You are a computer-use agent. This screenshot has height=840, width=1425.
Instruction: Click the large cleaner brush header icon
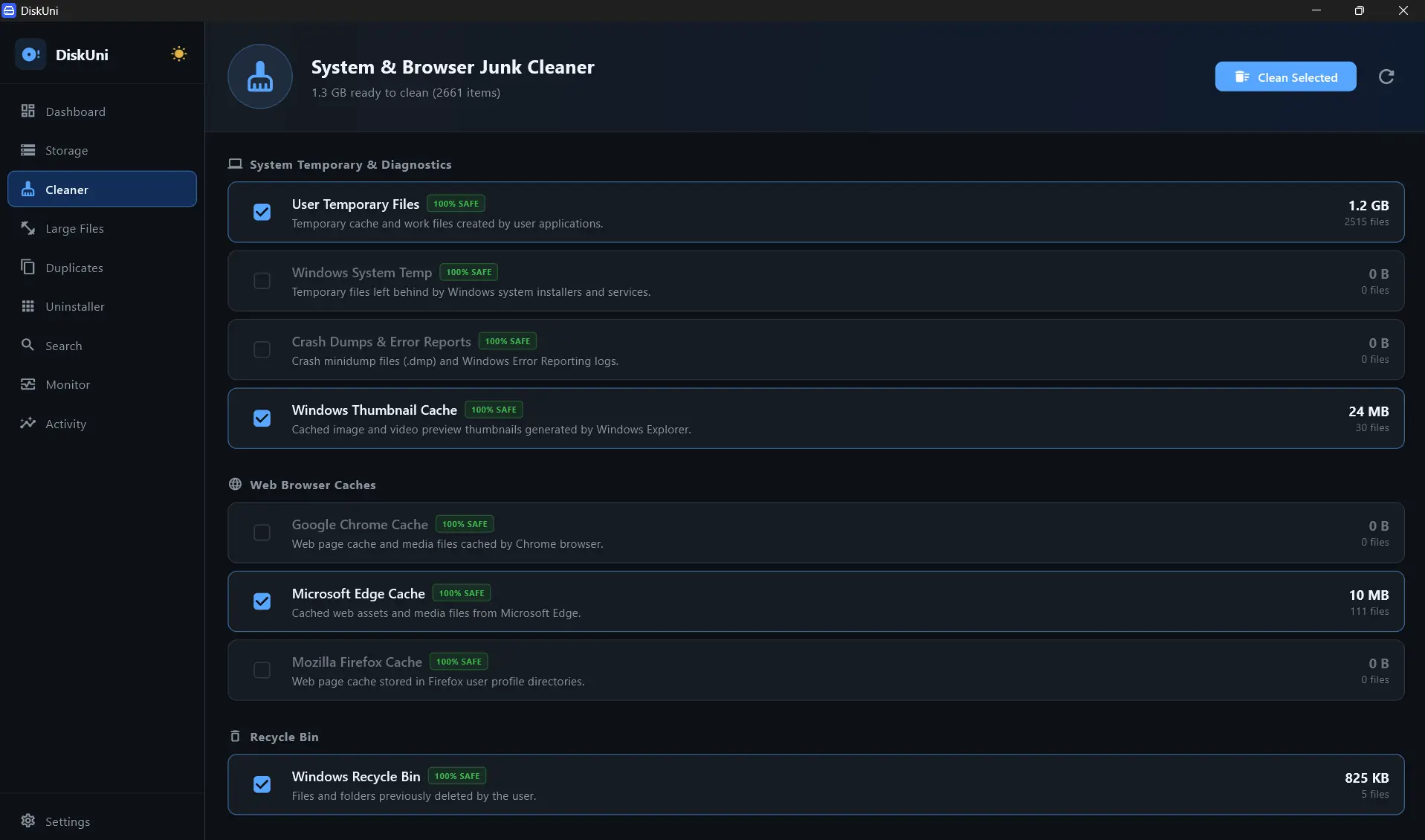[x=260, y=77]
